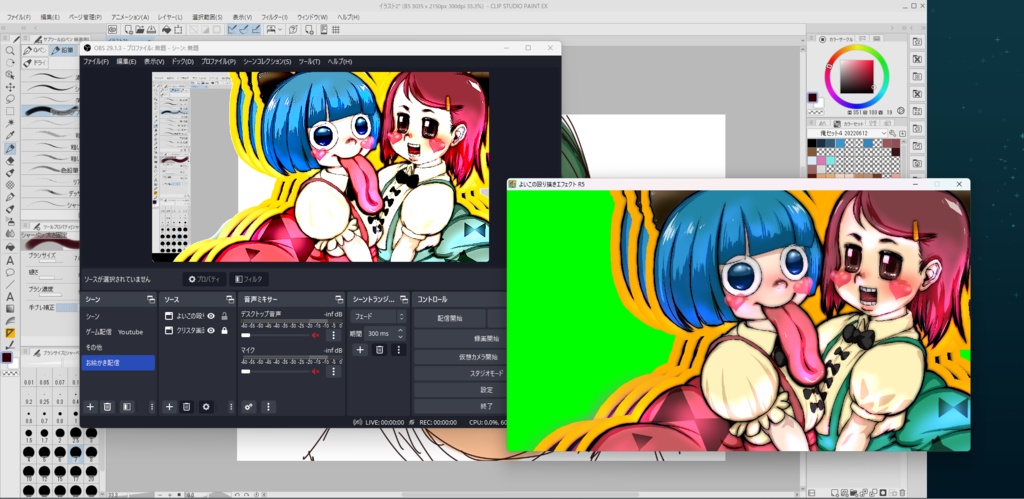Open the color set name dropdown 俺セット4
The height and width of the screenshot is (499, 1024).
pos(848,133)
